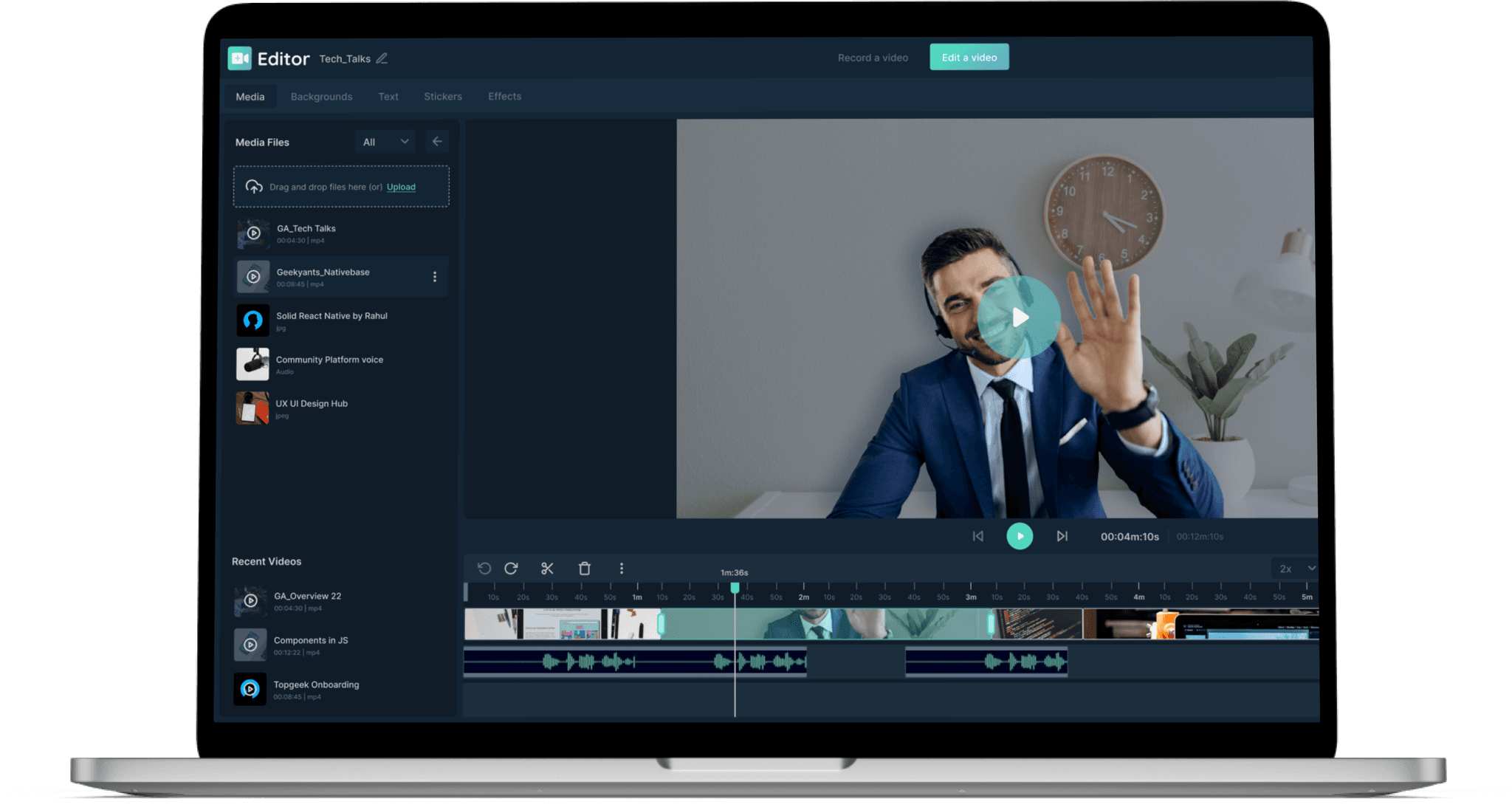Screen dimensions: 1512x810
Task: Open Geekyants_Nativebase three-dot menu
Action: 434,276
